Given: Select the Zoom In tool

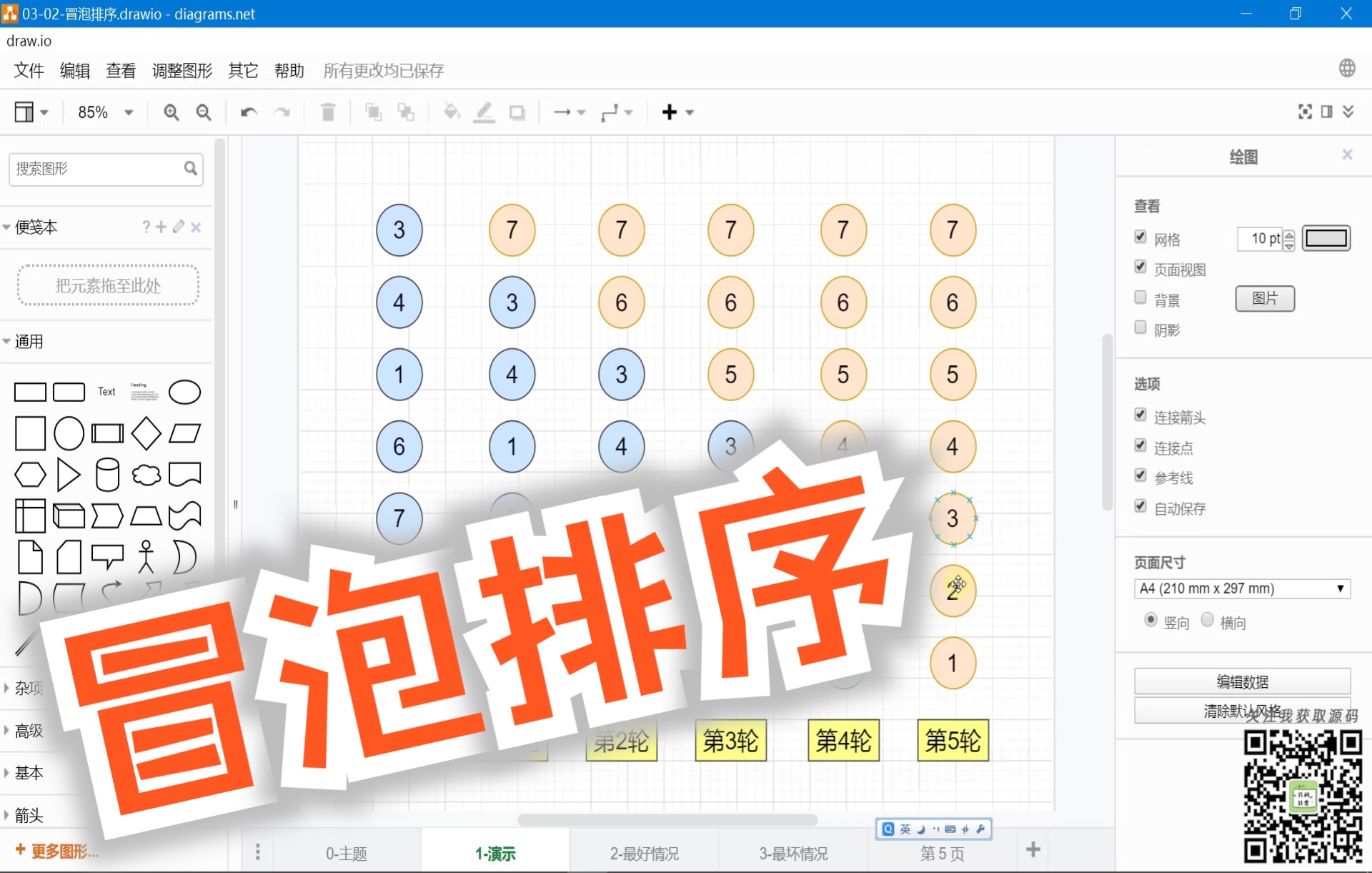Looking at the screenshot, I should (171, 112).
